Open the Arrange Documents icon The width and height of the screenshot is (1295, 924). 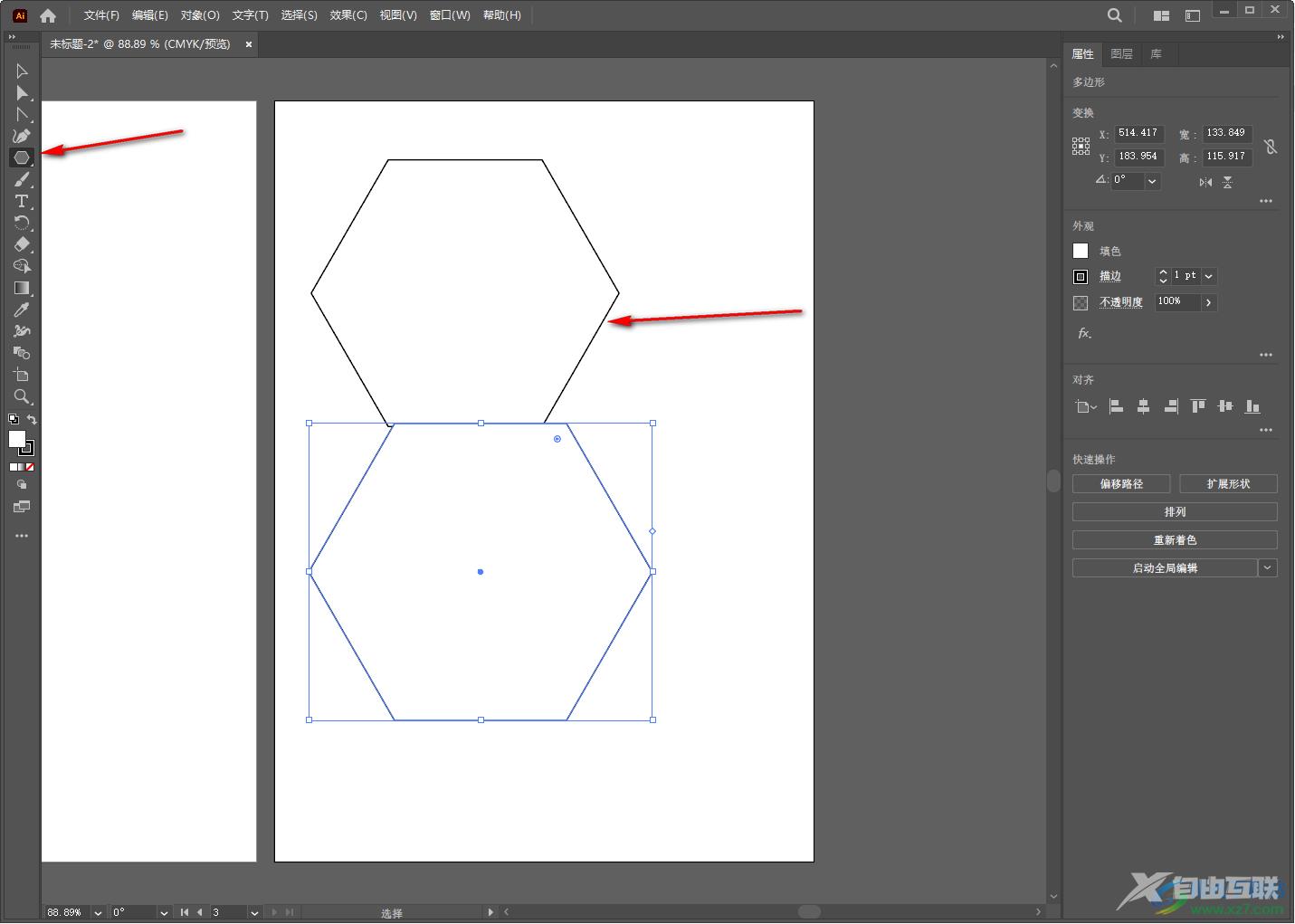[1161, 15]
